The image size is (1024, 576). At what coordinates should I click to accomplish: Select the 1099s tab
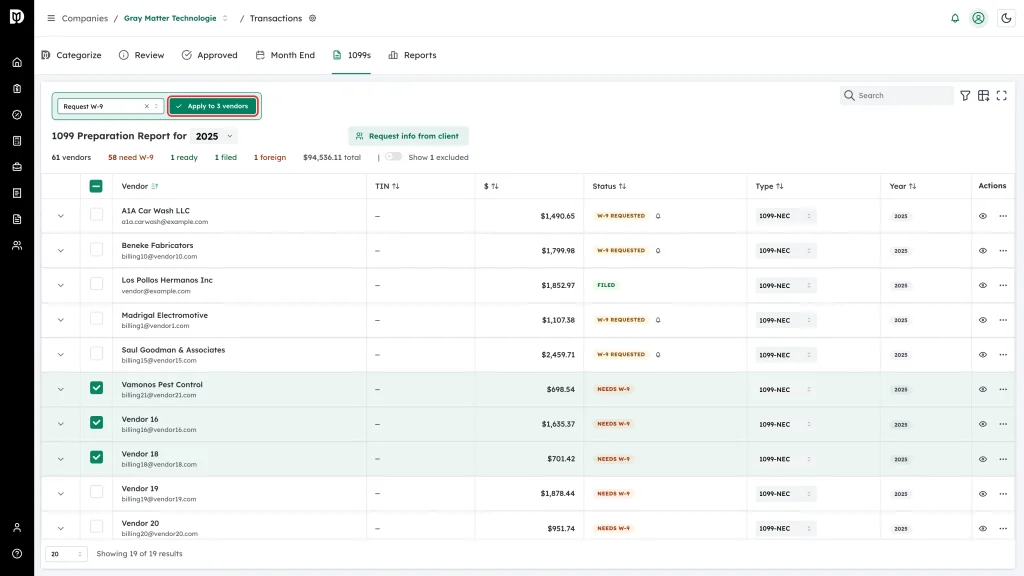coord(351,56)
